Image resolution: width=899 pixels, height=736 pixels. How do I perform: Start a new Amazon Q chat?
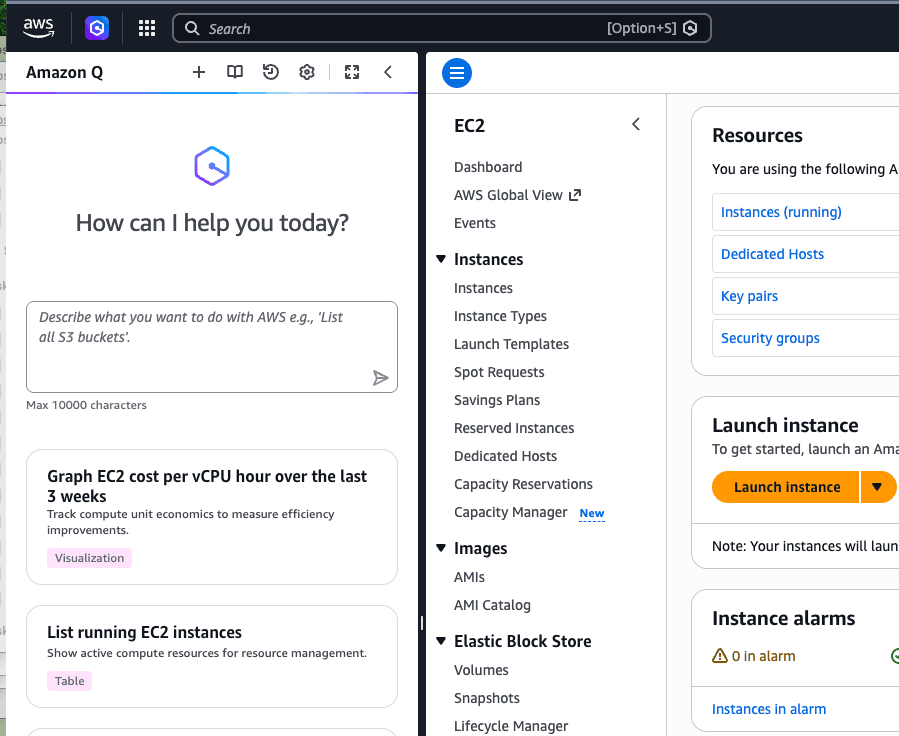click(x=199, y=72)
